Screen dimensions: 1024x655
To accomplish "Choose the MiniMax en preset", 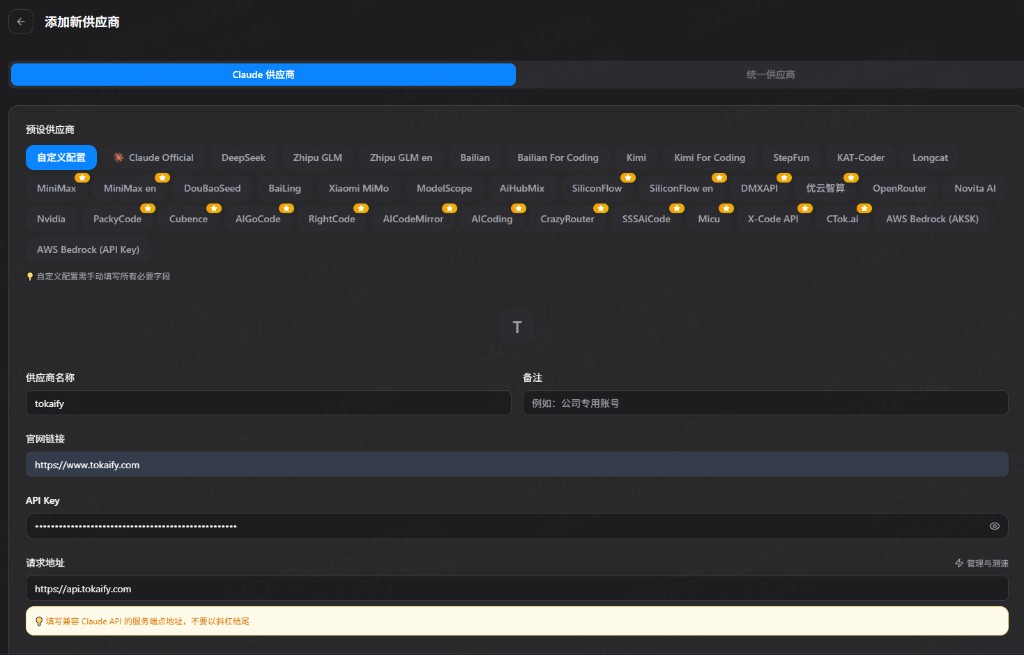I will pos(130,188).
